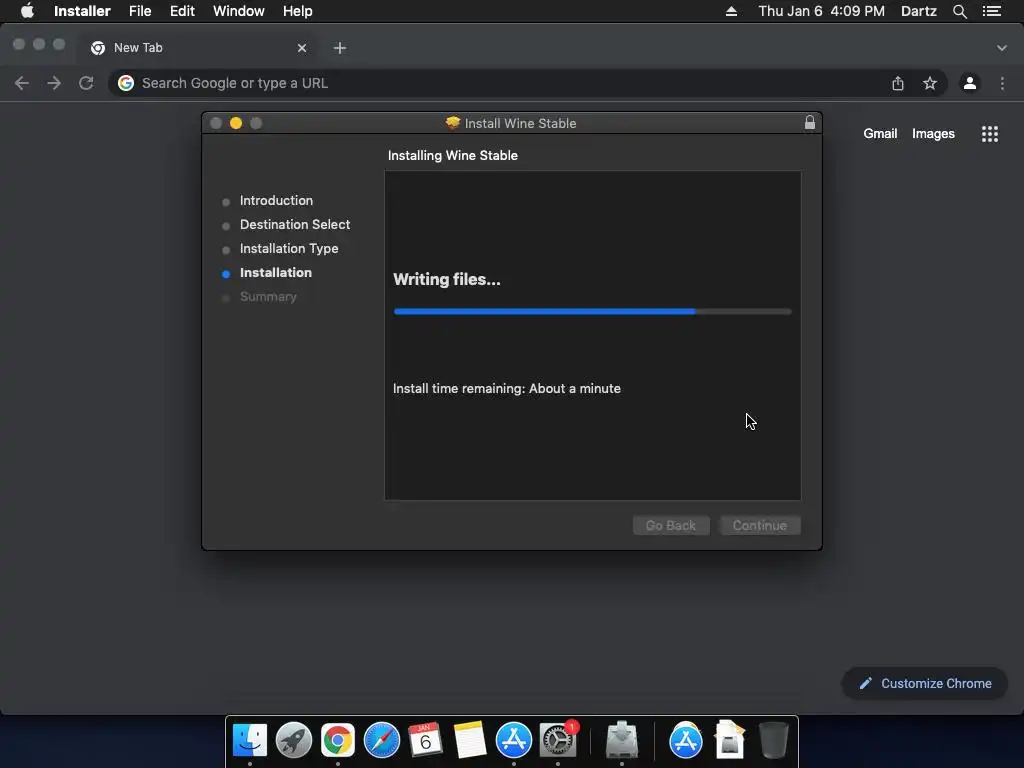The height and width of the screenshot is (768, 1024).
Task: Open the document stack in the Dock
Action: (x=729, y=741)
